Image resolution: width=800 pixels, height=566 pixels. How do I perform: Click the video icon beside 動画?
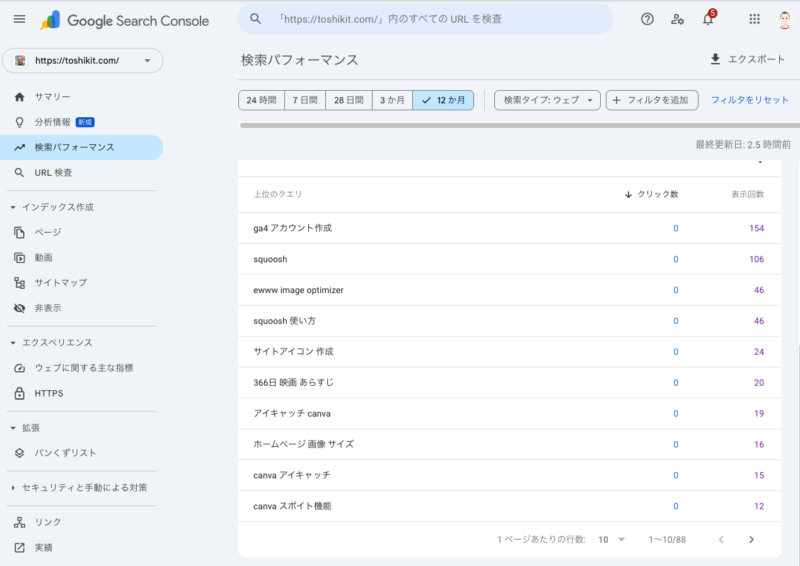coord(19,258)
